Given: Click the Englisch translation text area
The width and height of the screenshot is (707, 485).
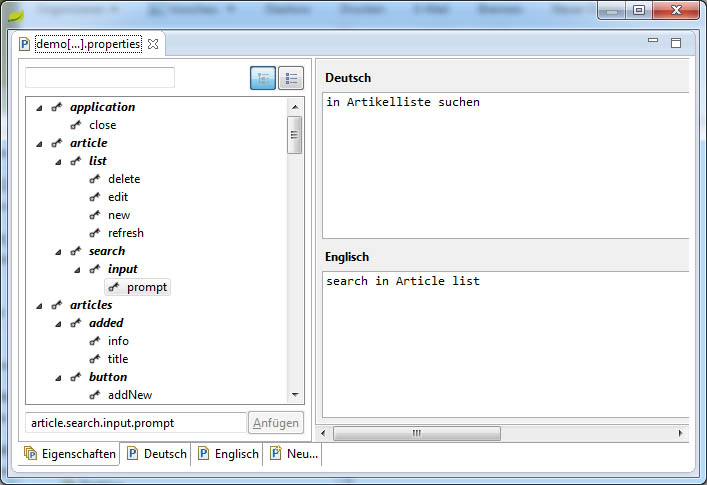Looking at the screenshot, I should pyautogui.click(x=505, y=344).
